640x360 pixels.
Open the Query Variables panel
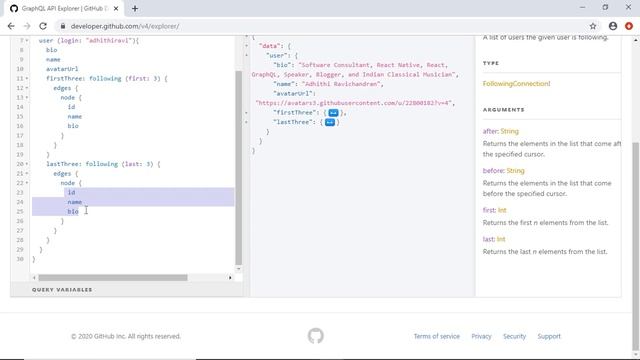[62, 289]
